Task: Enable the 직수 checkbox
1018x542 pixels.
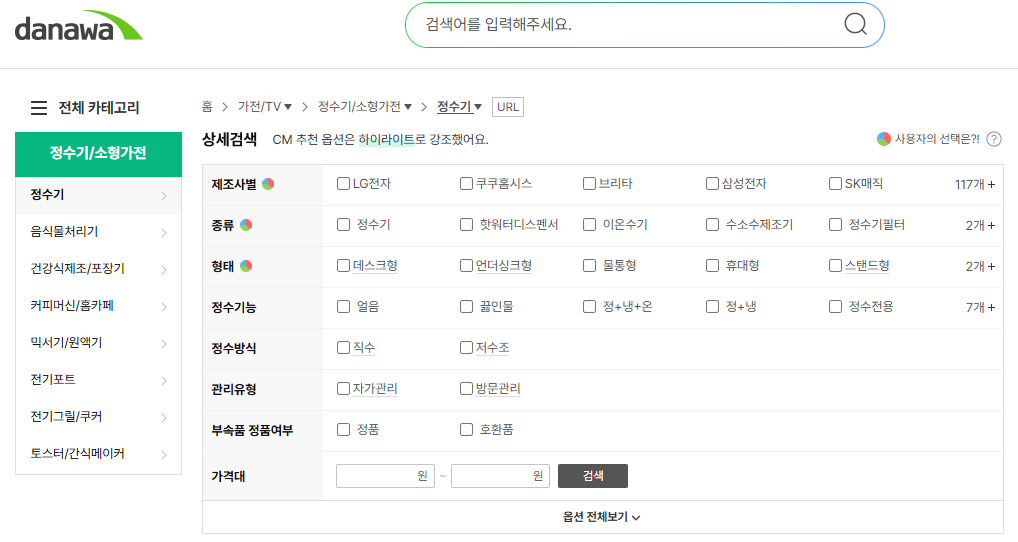Action: 343,347
